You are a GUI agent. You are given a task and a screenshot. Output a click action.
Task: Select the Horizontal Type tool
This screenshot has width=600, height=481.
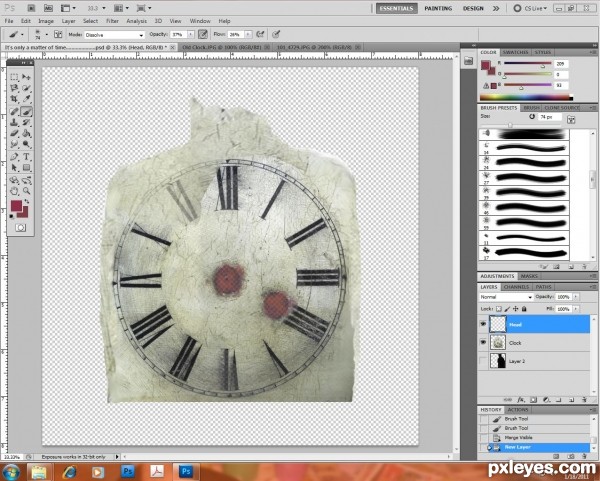pyautogui.click(x=26, y=157)
